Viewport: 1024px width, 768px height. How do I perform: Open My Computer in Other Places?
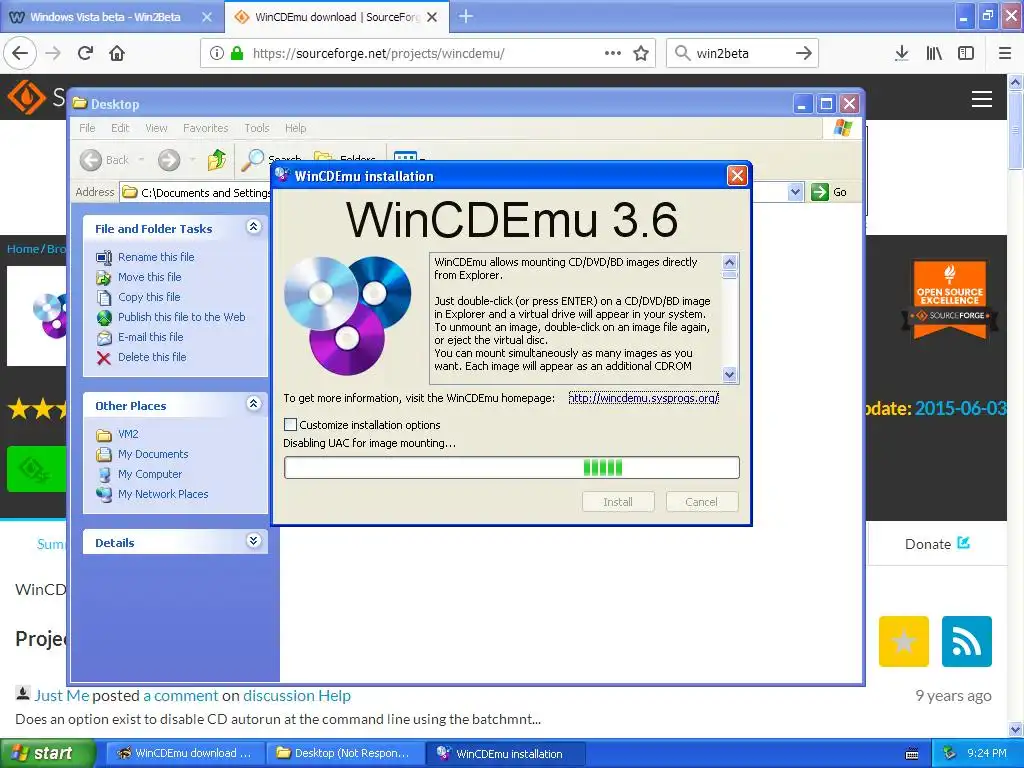click(x=150, y=474)
